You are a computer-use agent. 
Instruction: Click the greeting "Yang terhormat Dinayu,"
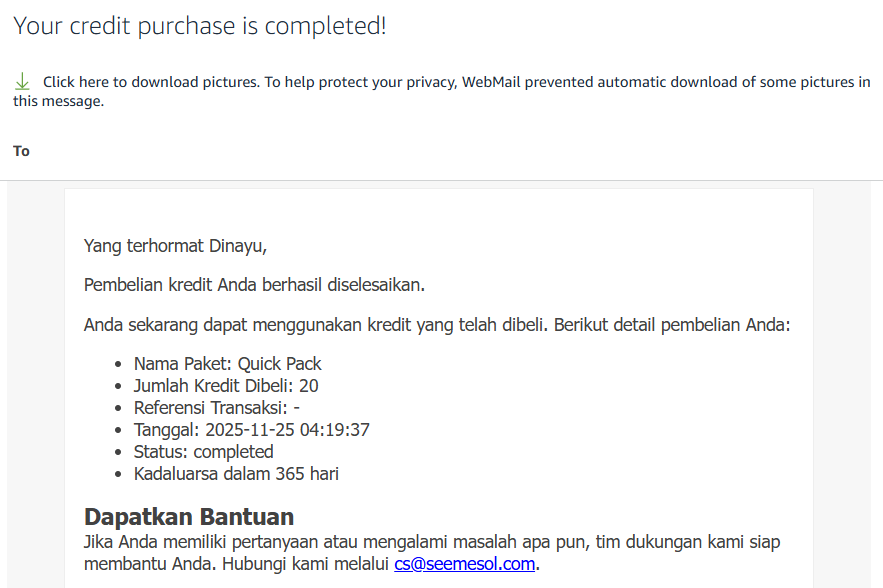175,246
